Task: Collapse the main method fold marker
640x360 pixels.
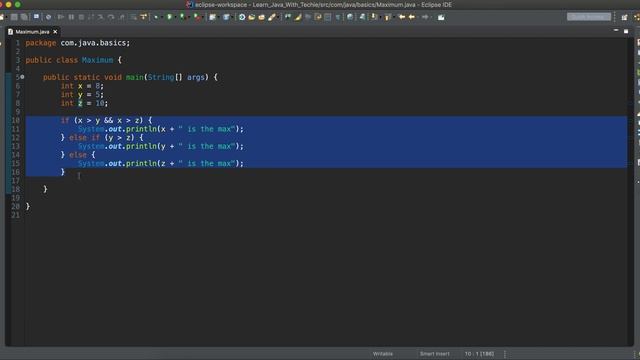Action: point(22,77)
